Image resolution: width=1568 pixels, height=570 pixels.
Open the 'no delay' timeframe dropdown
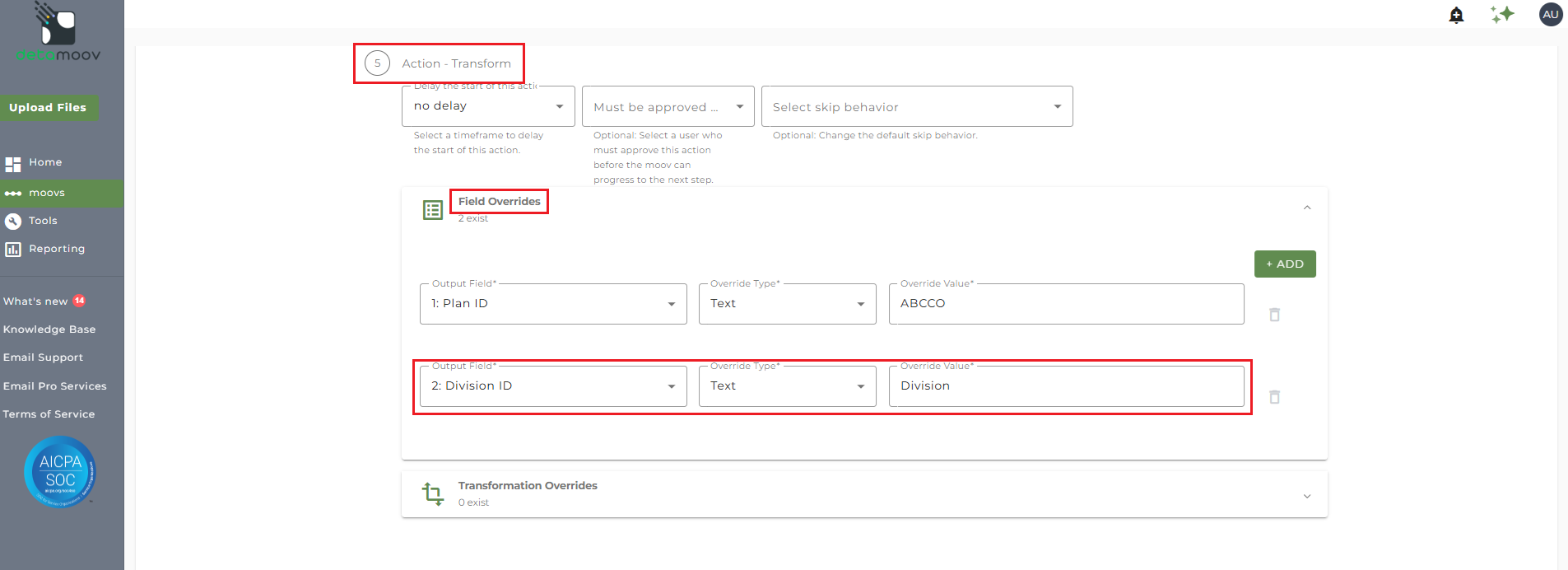click(488, 106)
